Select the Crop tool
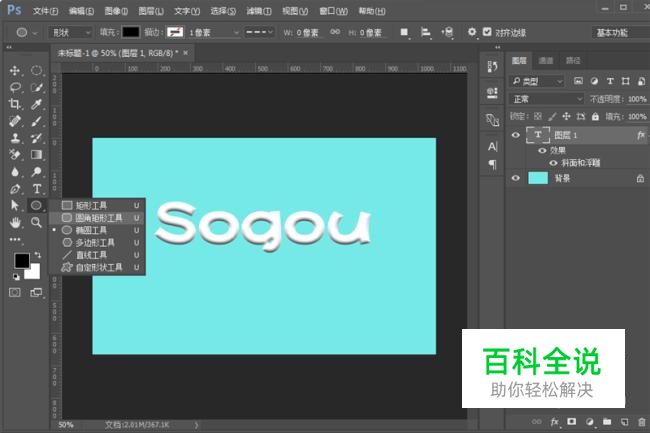Viewport: 650px width, 433px height. click(15, 104)
